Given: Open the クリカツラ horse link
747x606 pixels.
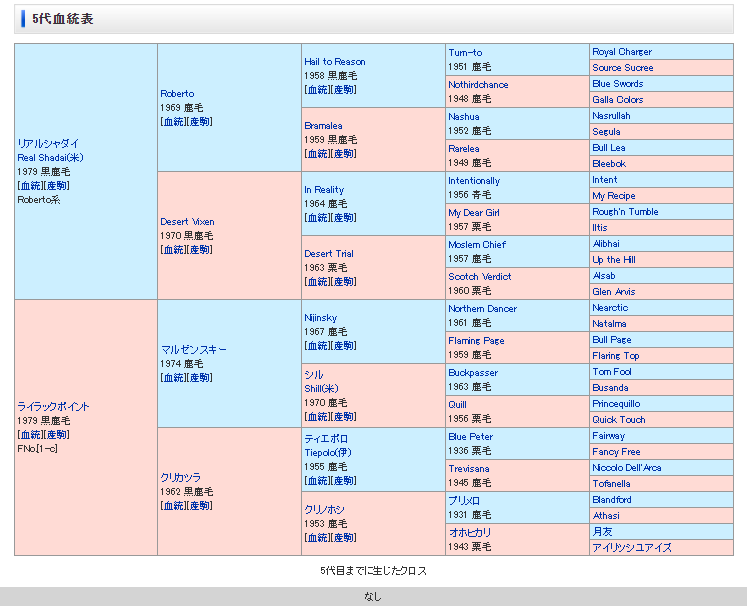Looking at the screenshot, I should (180, 478).
